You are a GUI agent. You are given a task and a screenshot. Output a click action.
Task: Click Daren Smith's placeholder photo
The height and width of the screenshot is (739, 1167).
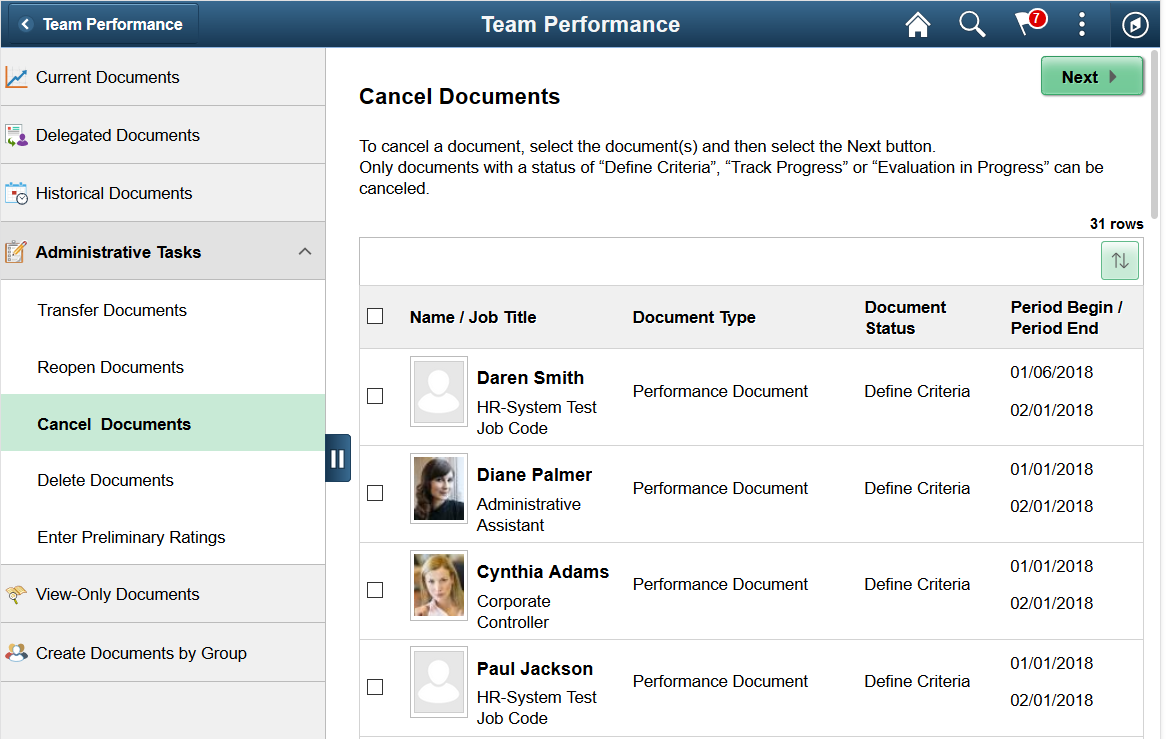pos(439,391)
